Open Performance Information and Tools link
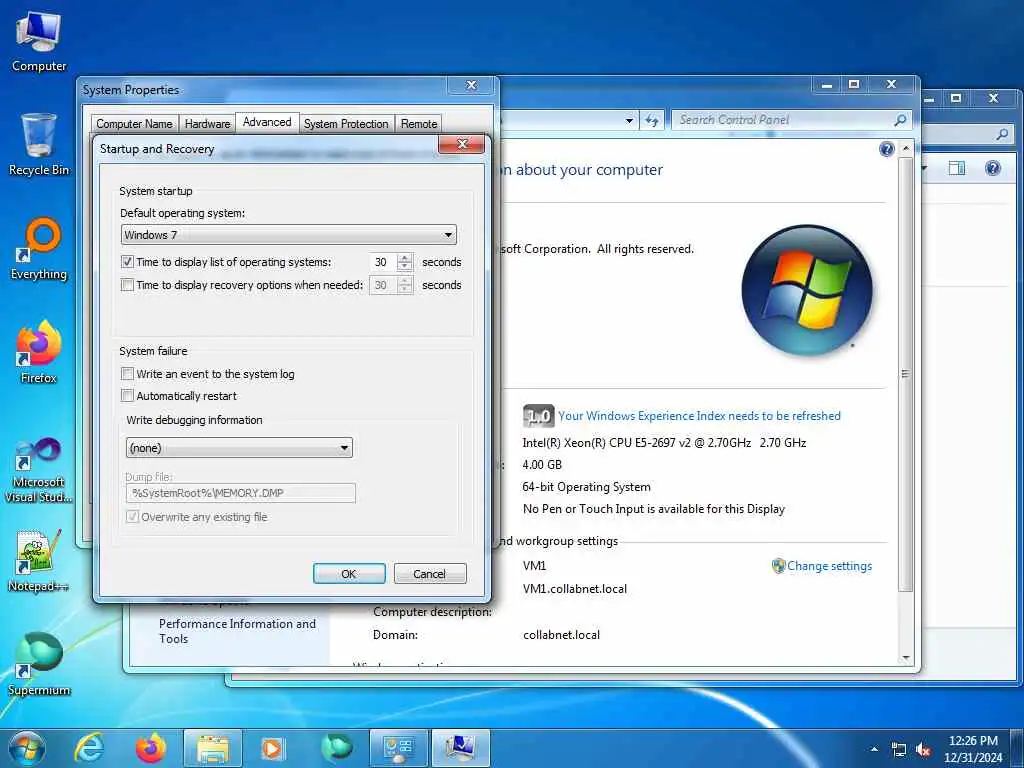The width and height of the screenshot is (1024, 768). [x=237, y=631]
